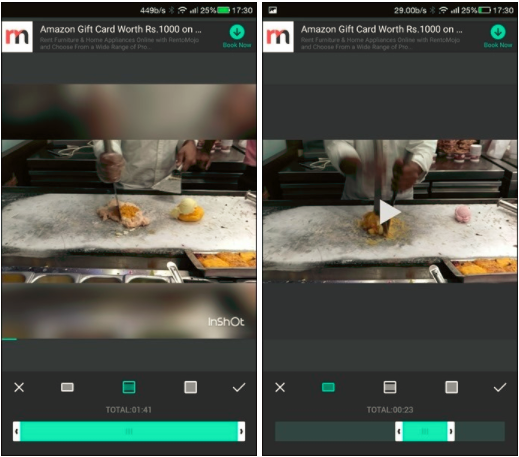Viewport: 519px width, 457px height.
Task: Tap battery icon in left status bar
Action: tap(224, 10)
